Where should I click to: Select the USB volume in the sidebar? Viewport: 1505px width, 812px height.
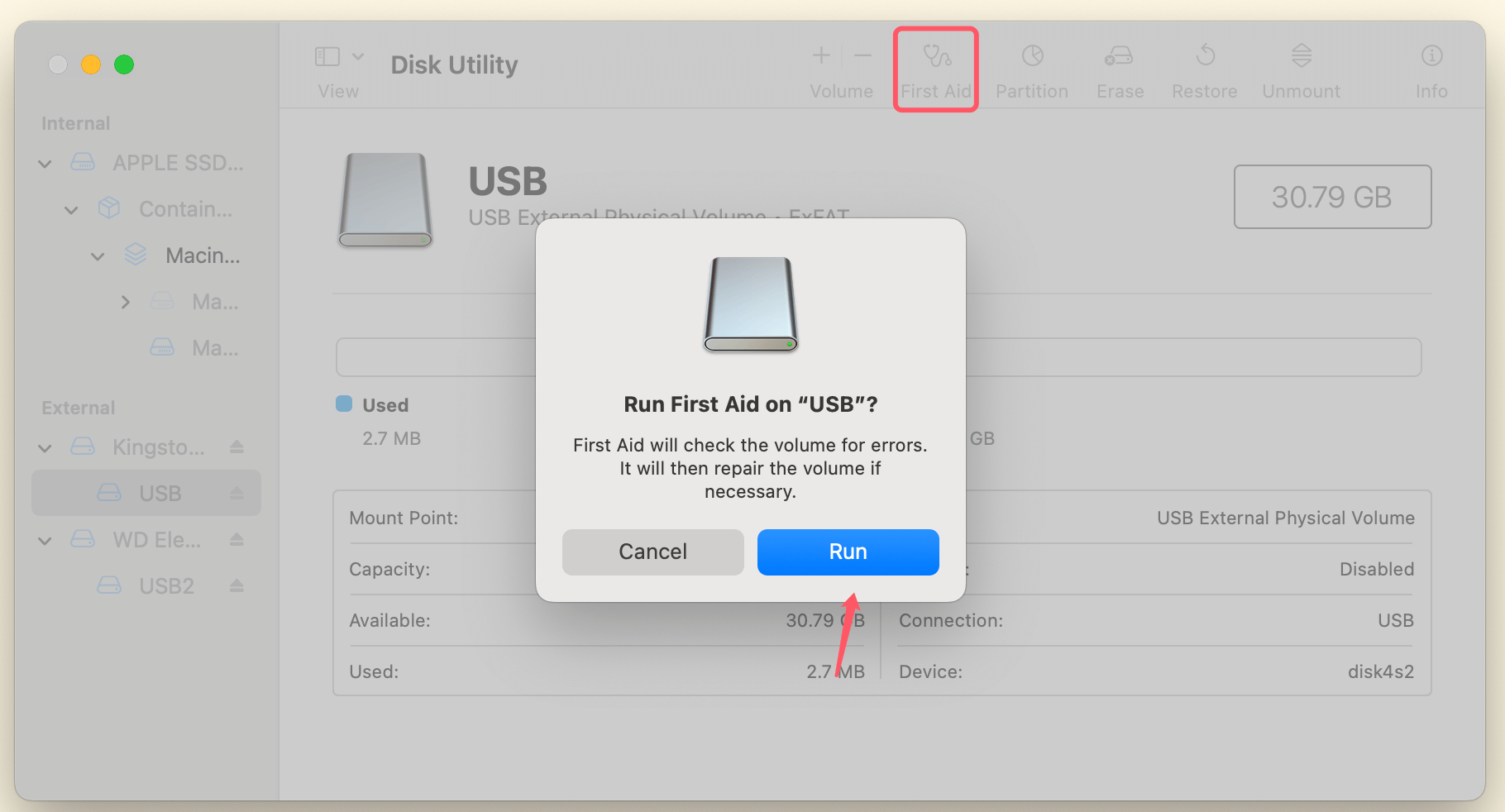(x=160, y=493)
